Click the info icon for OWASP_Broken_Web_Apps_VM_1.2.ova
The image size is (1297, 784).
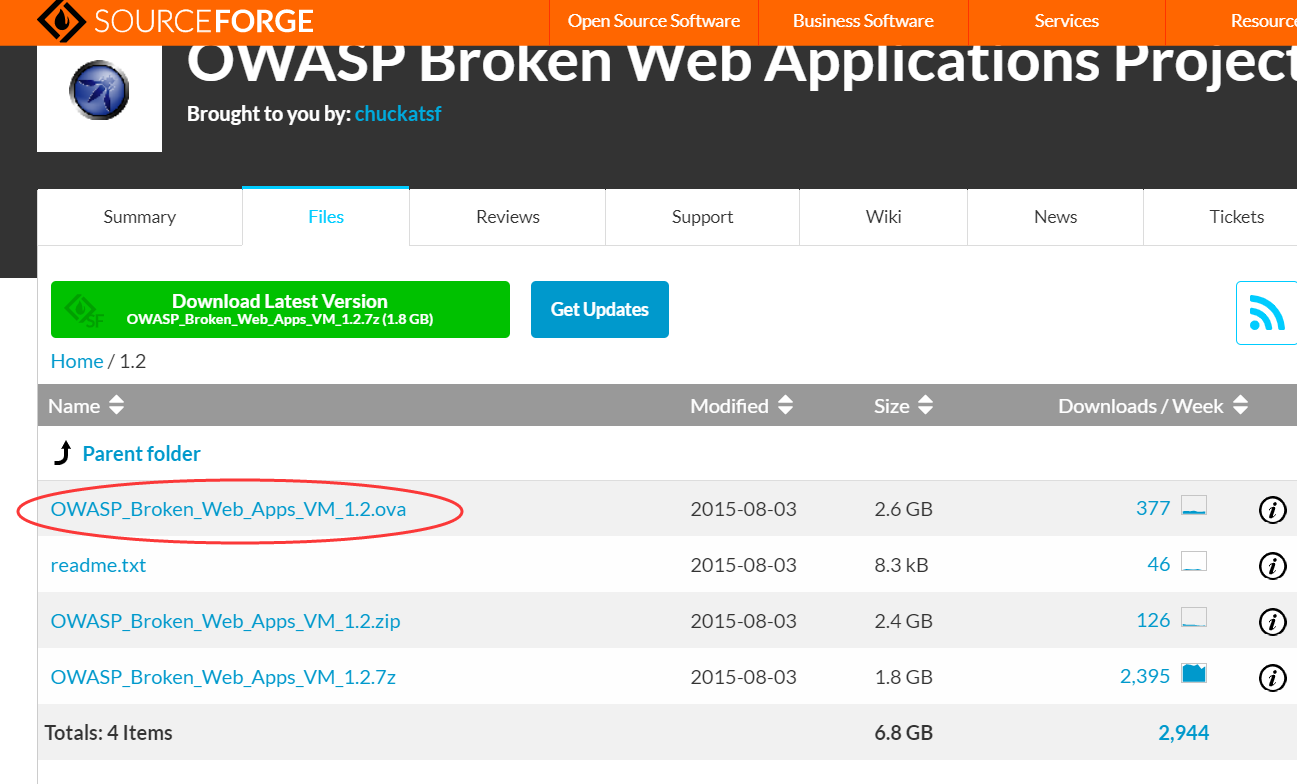click(1272, 511)
